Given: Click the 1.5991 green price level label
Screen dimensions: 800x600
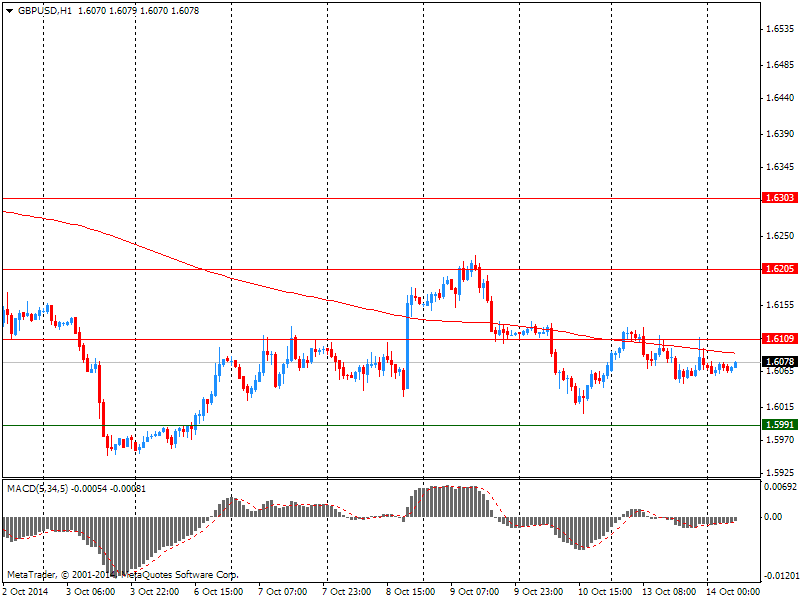Looking at the screenshot, I should click(779, 424).
